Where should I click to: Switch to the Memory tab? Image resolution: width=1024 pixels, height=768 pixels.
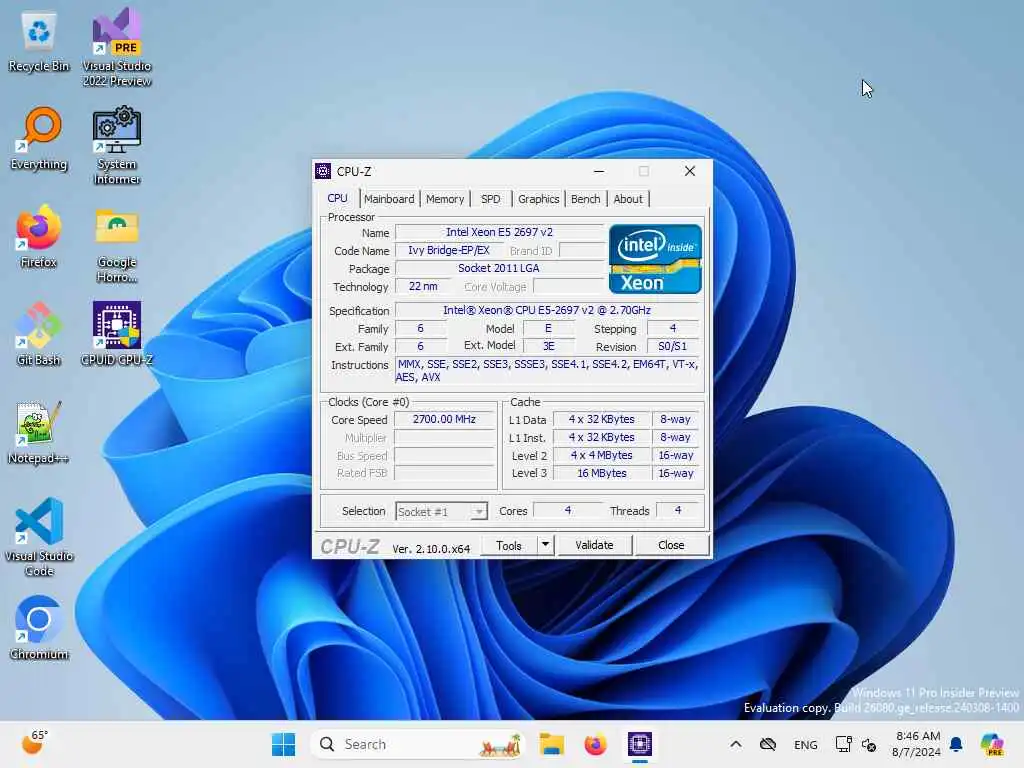coord(445,199)
